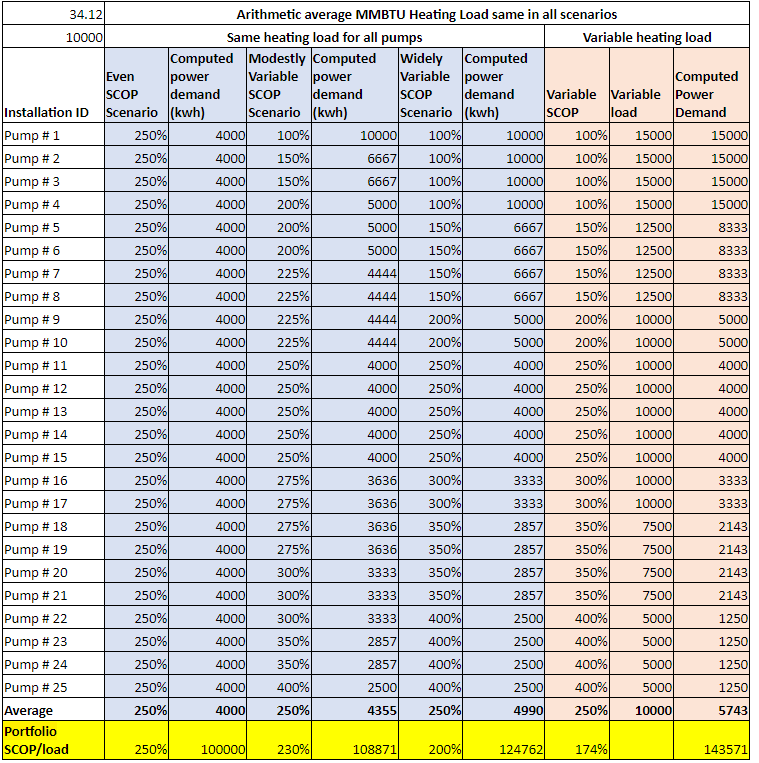Select Pump # 14 even computed demand 4000
This screenshot has height=763, width=759.
click(x=208, y=434)
